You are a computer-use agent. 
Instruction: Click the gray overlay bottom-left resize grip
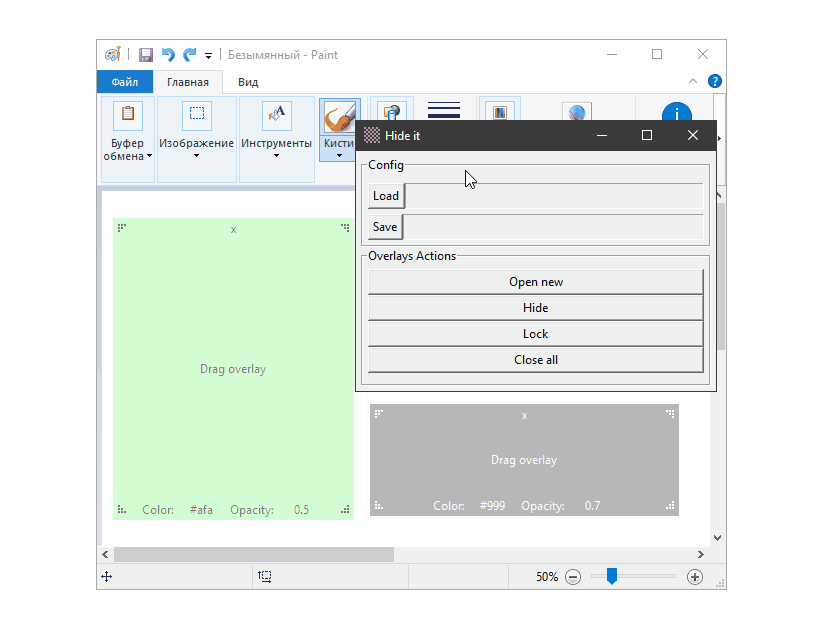(x=379, y=506)
